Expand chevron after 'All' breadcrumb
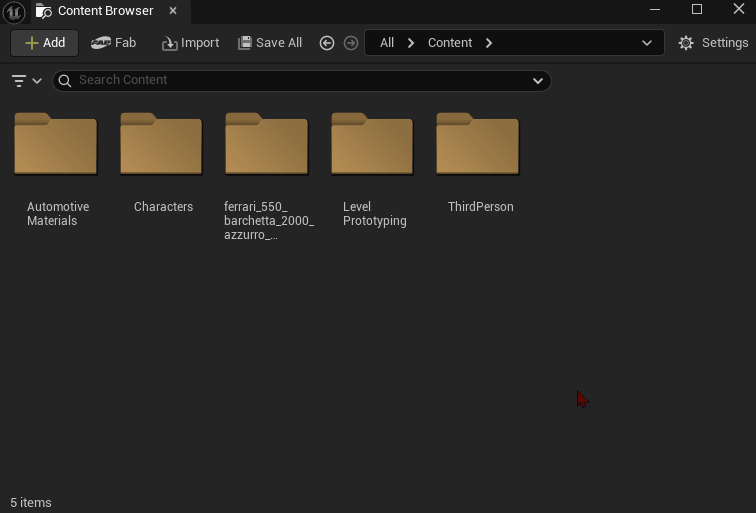 point(411,43)
